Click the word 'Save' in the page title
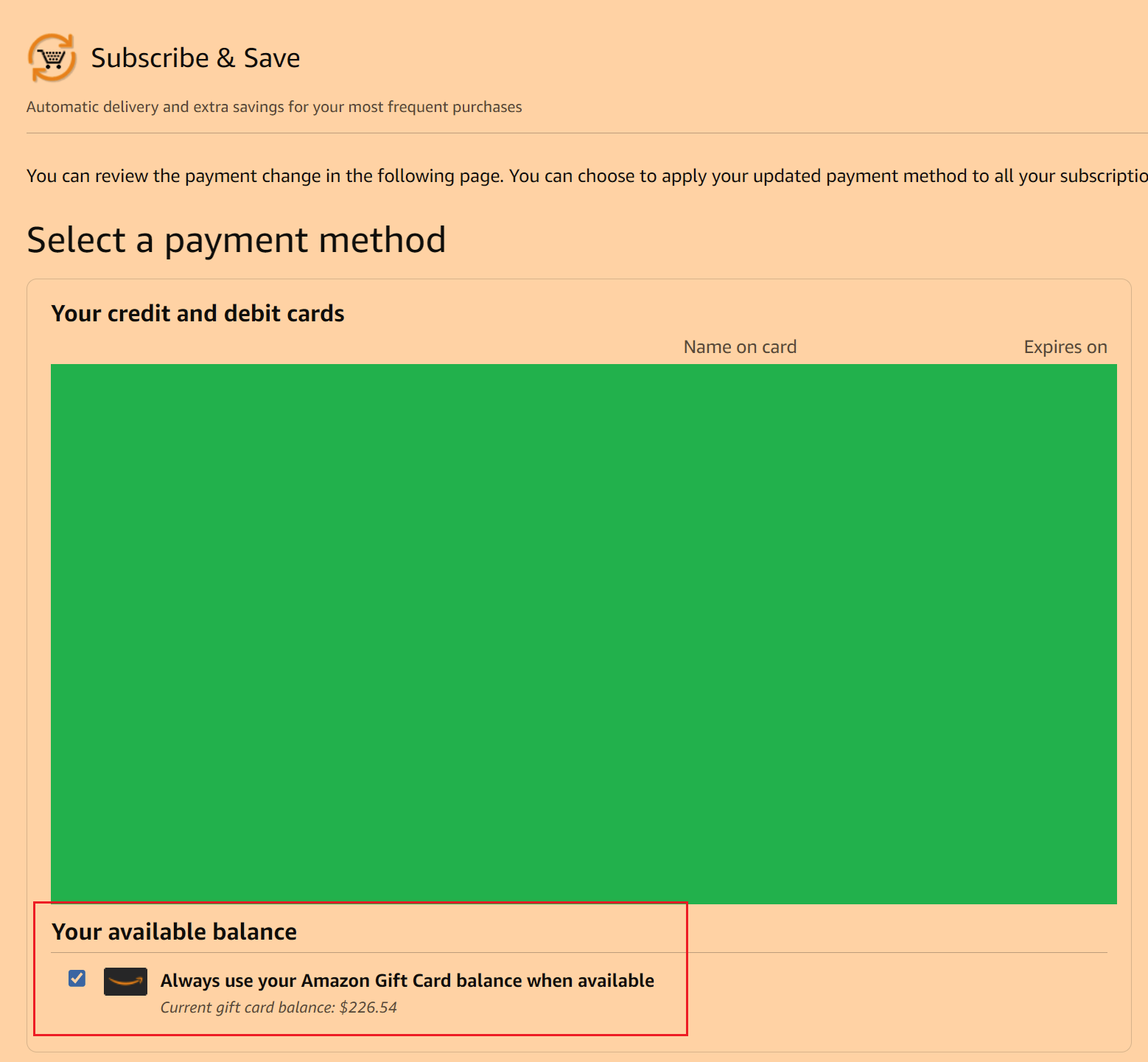This screenshot has width=1148, height=1062. (272, 58)
